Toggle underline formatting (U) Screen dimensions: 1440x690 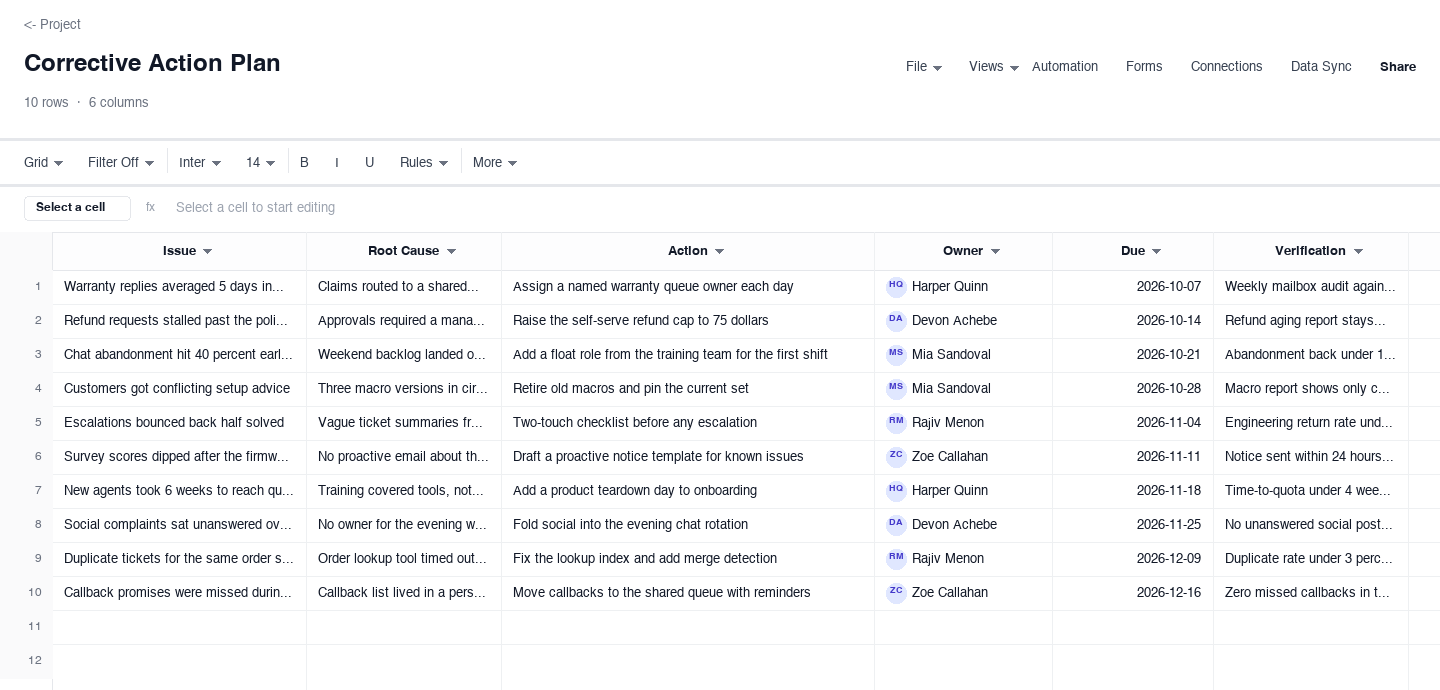pos(370,163)
